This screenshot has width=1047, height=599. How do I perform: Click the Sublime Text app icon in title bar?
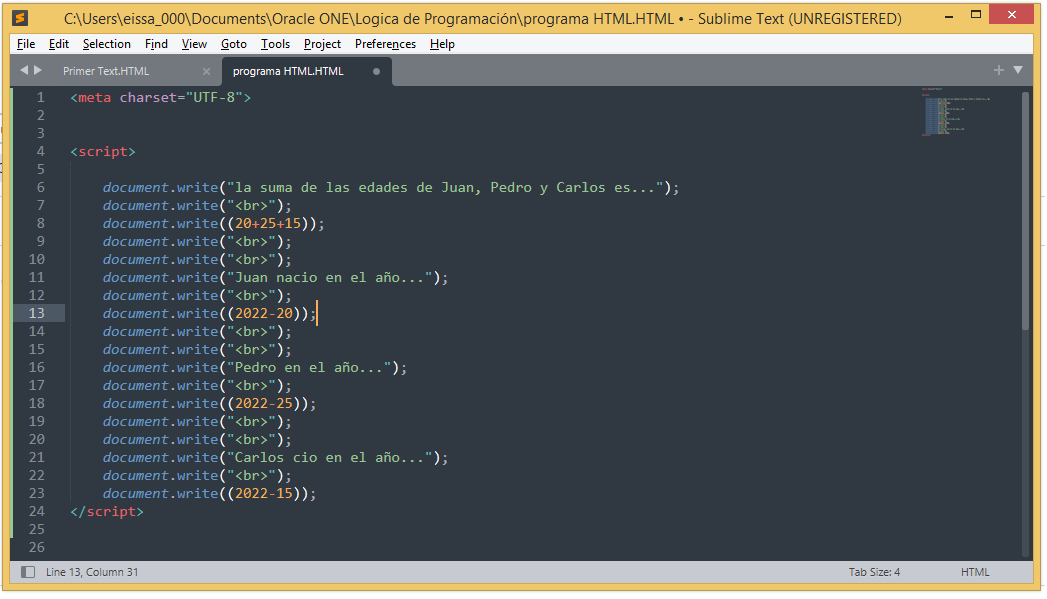coord(20,18)
